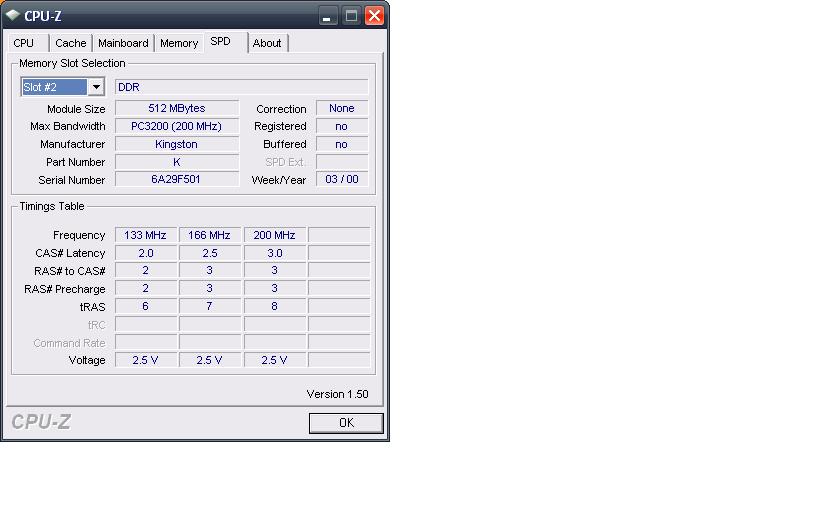Click the Timings Table group label
Viewport: 840px width, 525px height.
tap(52, 206)
